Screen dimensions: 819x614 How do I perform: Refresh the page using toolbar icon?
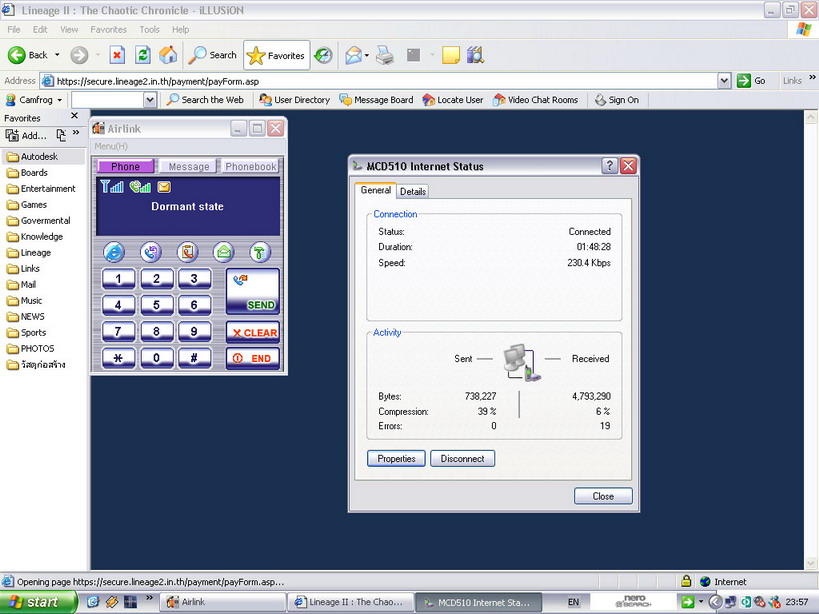click(143, 55)
